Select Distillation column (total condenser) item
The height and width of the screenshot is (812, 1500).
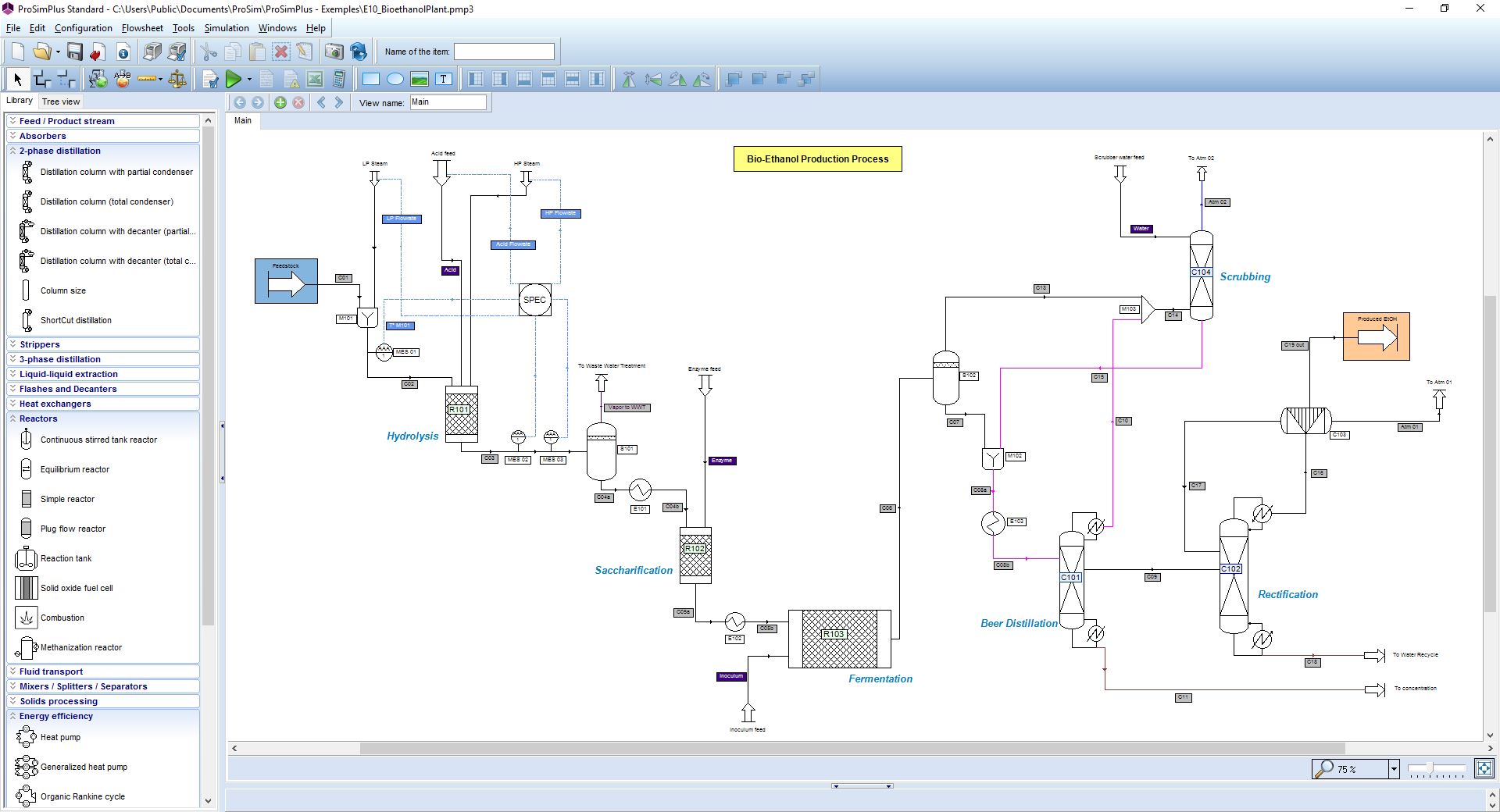coord(106,201)
